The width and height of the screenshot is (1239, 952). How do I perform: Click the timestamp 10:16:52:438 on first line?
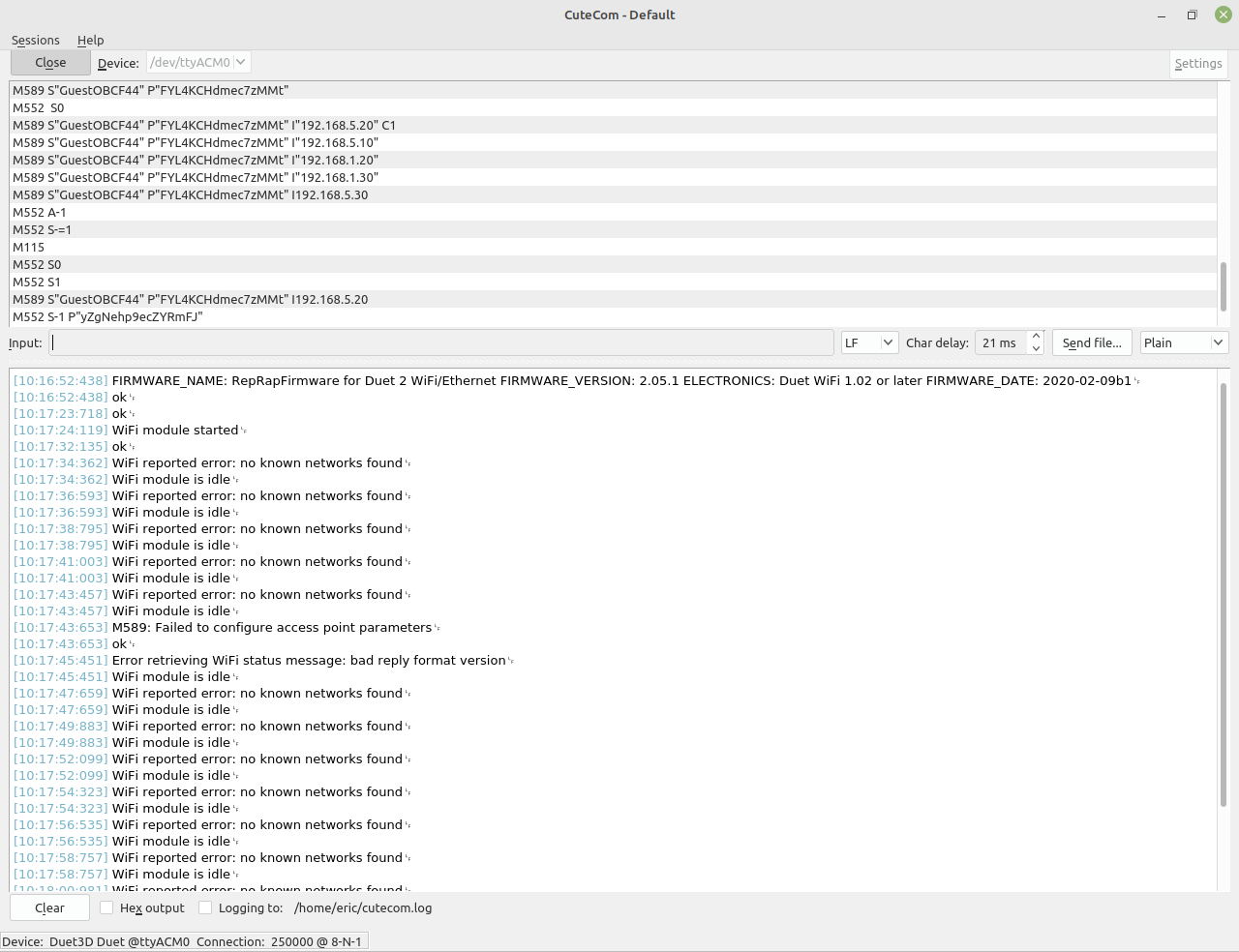point(61,380)
